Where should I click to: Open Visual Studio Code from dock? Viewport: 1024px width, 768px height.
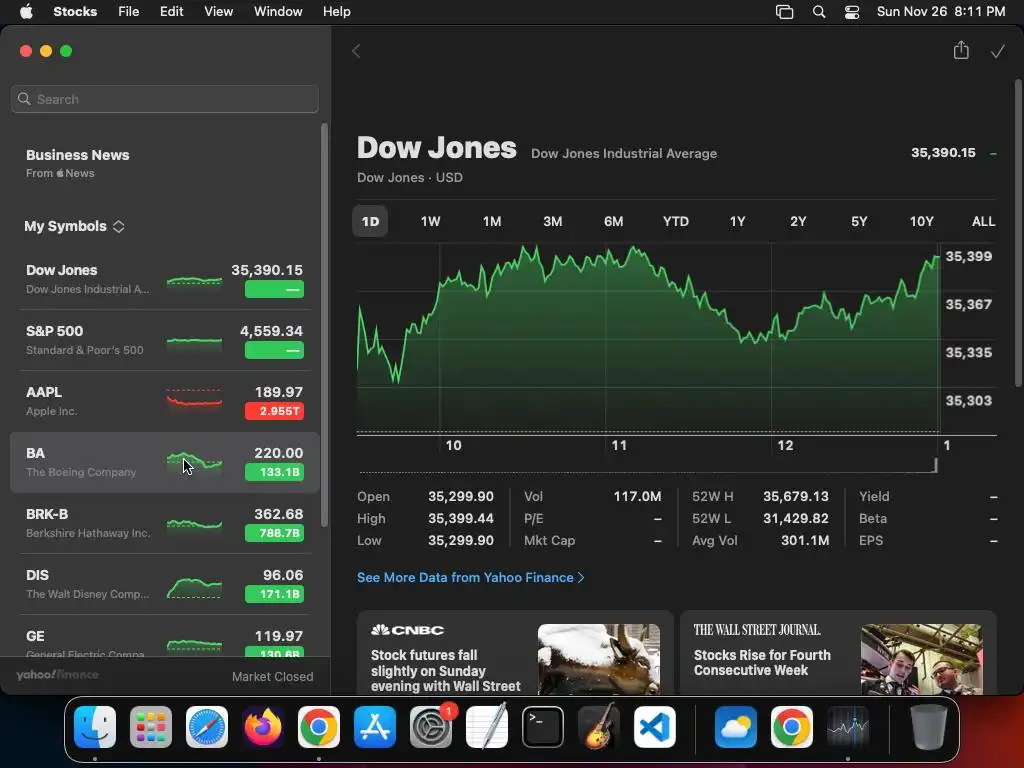pyautogui.click(x=655, y=727)
